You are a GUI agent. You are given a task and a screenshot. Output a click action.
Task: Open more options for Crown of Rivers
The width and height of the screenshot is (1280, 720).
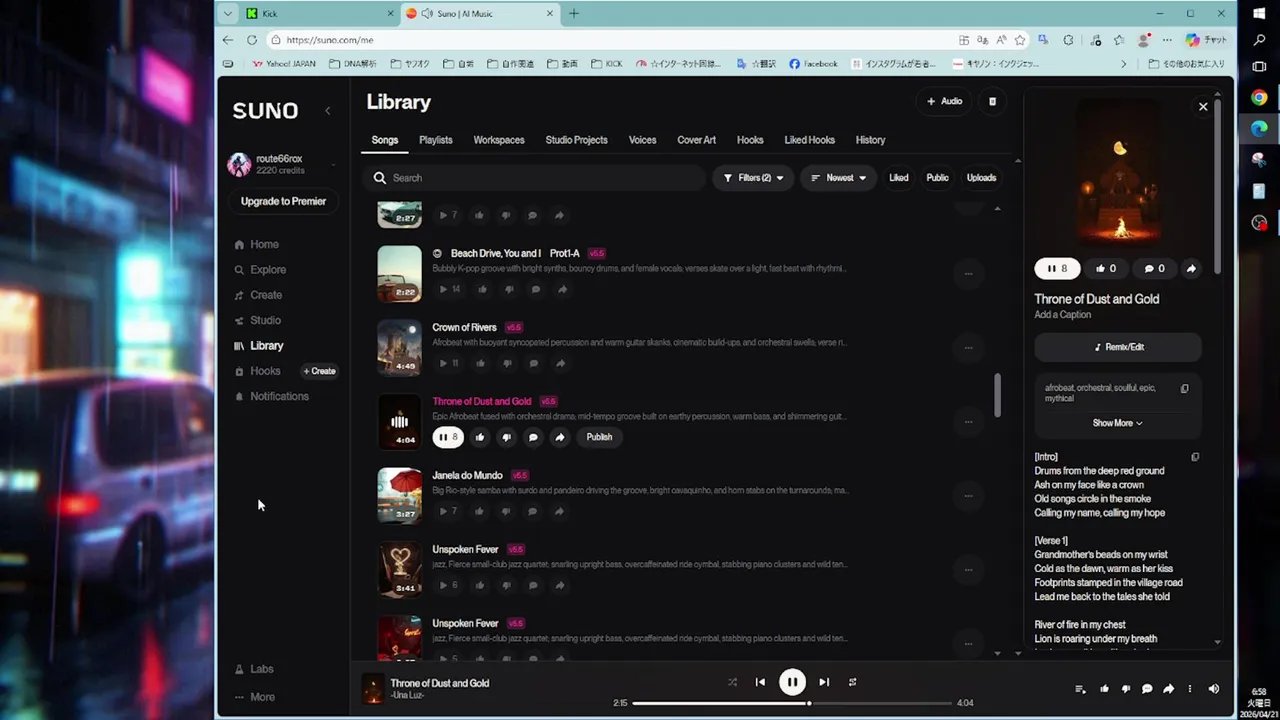pos(968,348)
